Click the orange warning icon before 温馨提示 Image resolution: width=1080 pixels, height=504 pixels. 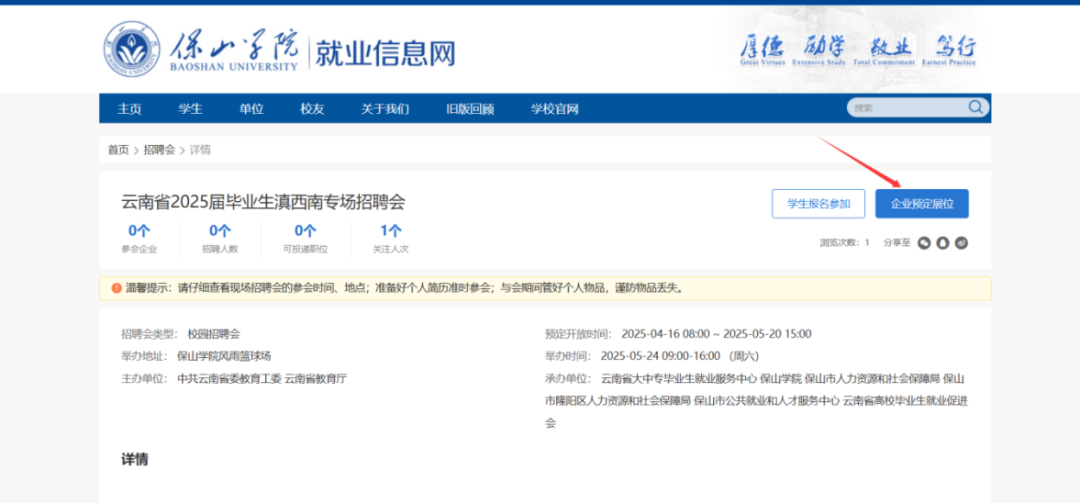point(116,288)
